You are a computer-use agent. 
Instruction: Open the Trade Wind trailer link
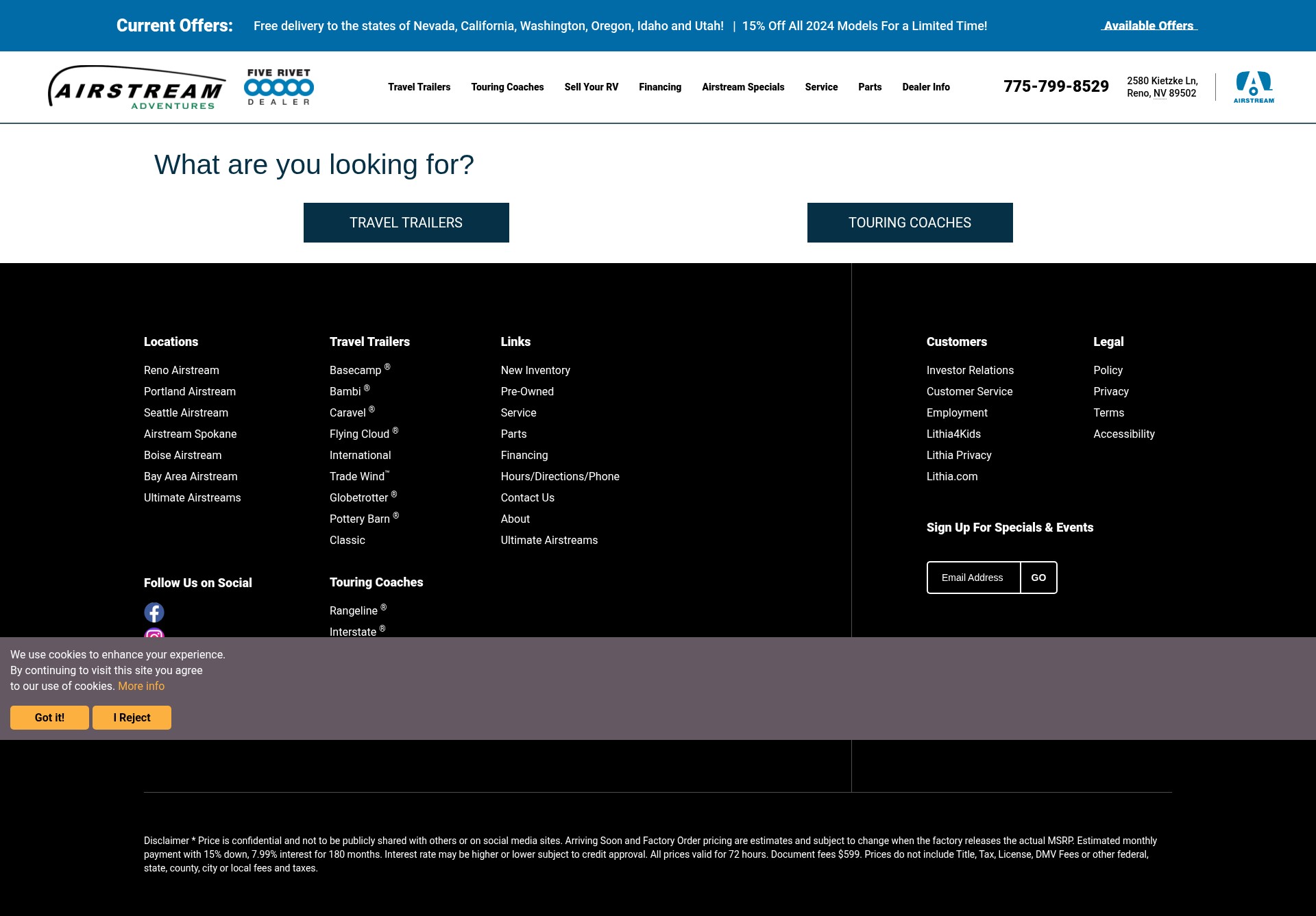(x=359, y=476)
